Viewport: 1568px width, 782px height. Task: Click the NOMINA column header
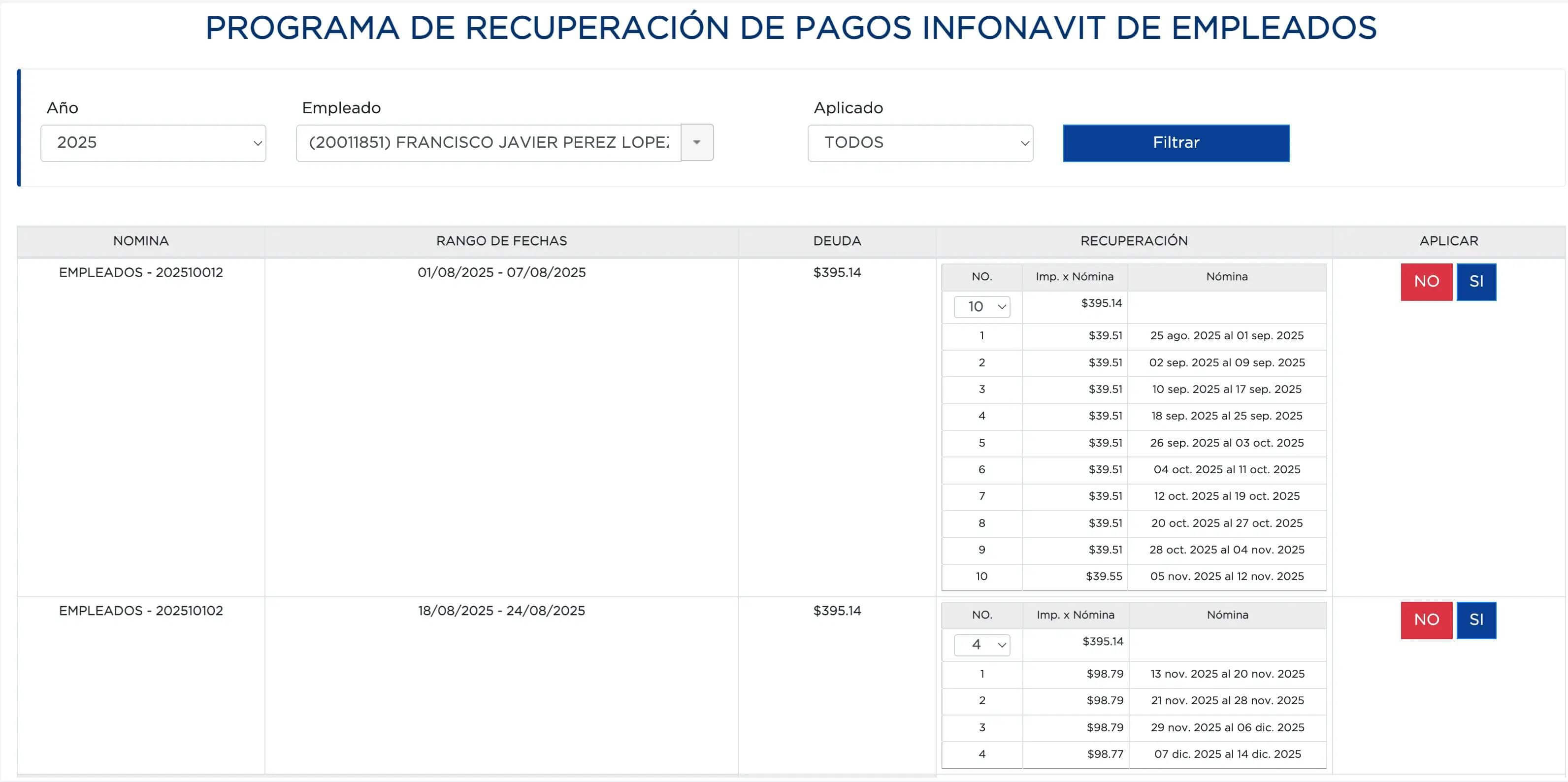tap(141, 241)
